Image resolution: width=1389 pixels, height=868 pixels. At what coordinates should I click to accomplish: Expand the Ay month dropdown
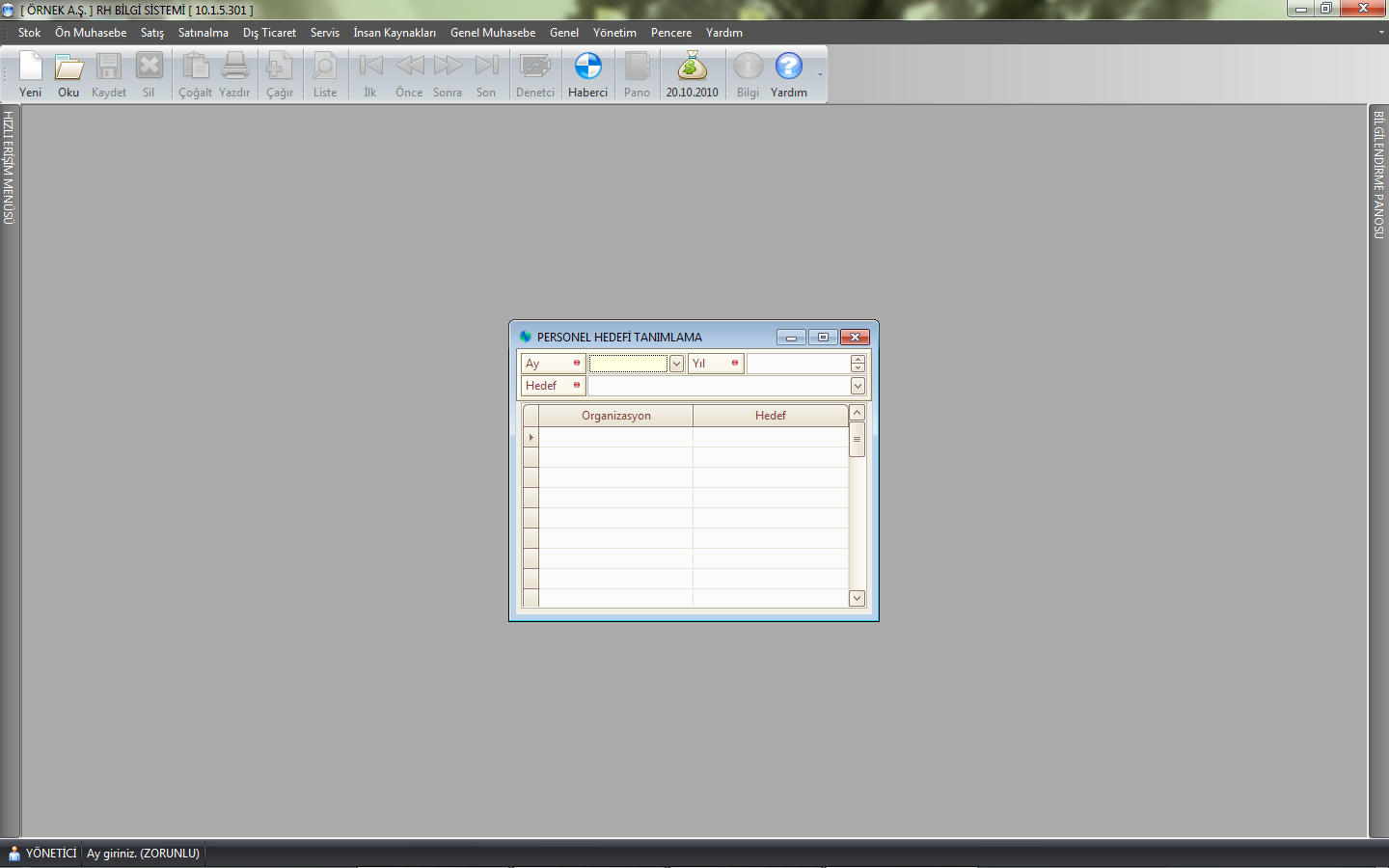pos(676,364)
